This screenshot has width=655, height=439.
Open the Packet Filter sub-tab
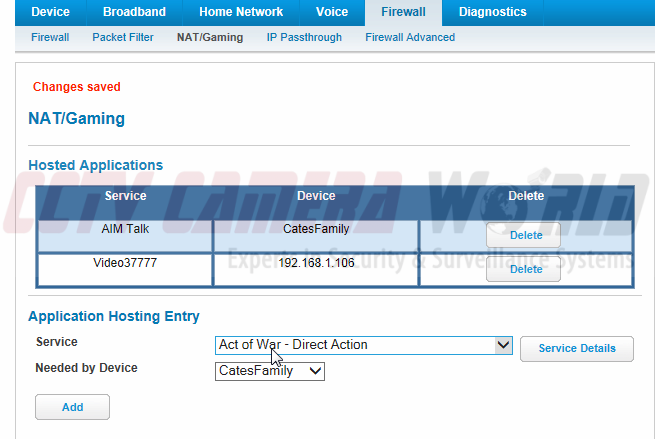pos(123,37)
